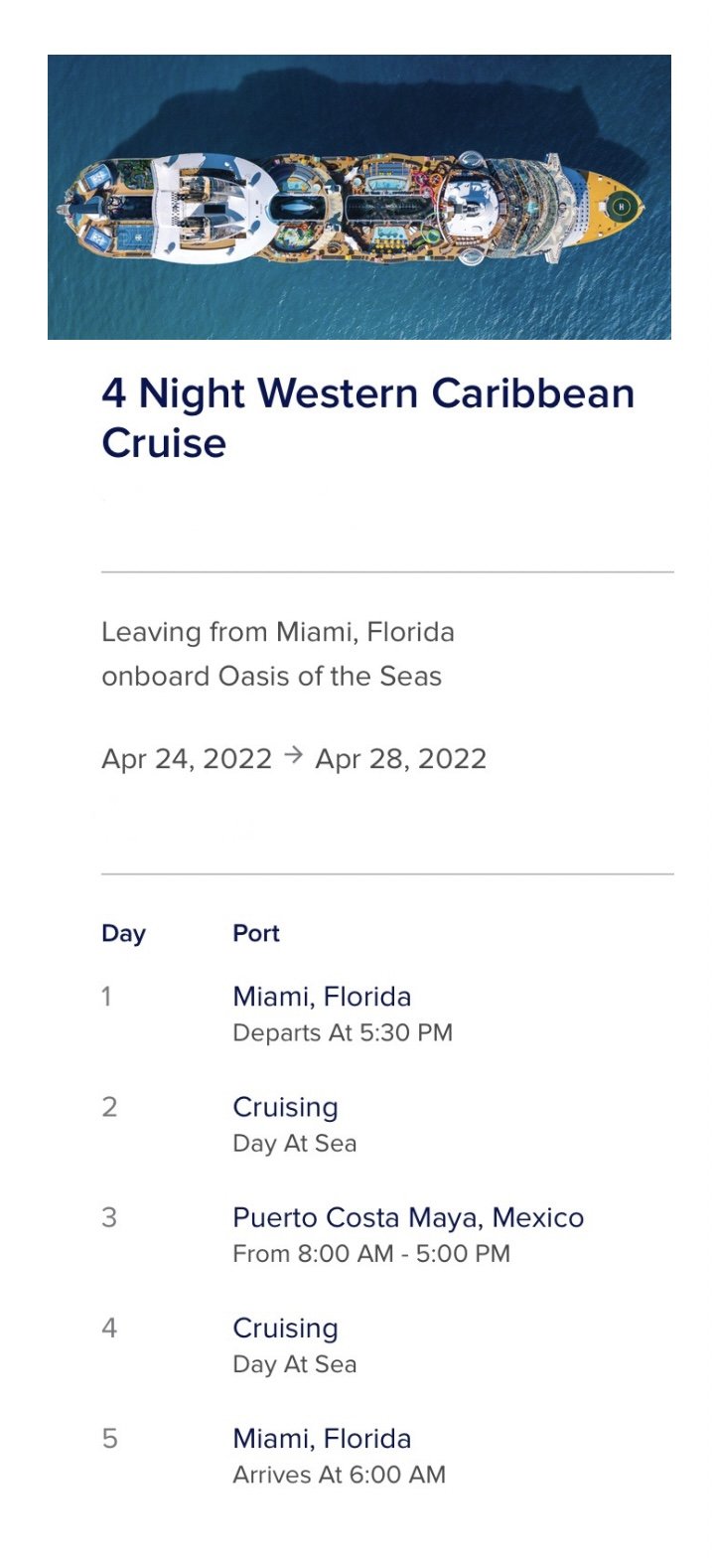Click the 4 Night Western Caribbean Cruise title
The height and width of the screenshot is (1568, 714).
pos(367,417)
